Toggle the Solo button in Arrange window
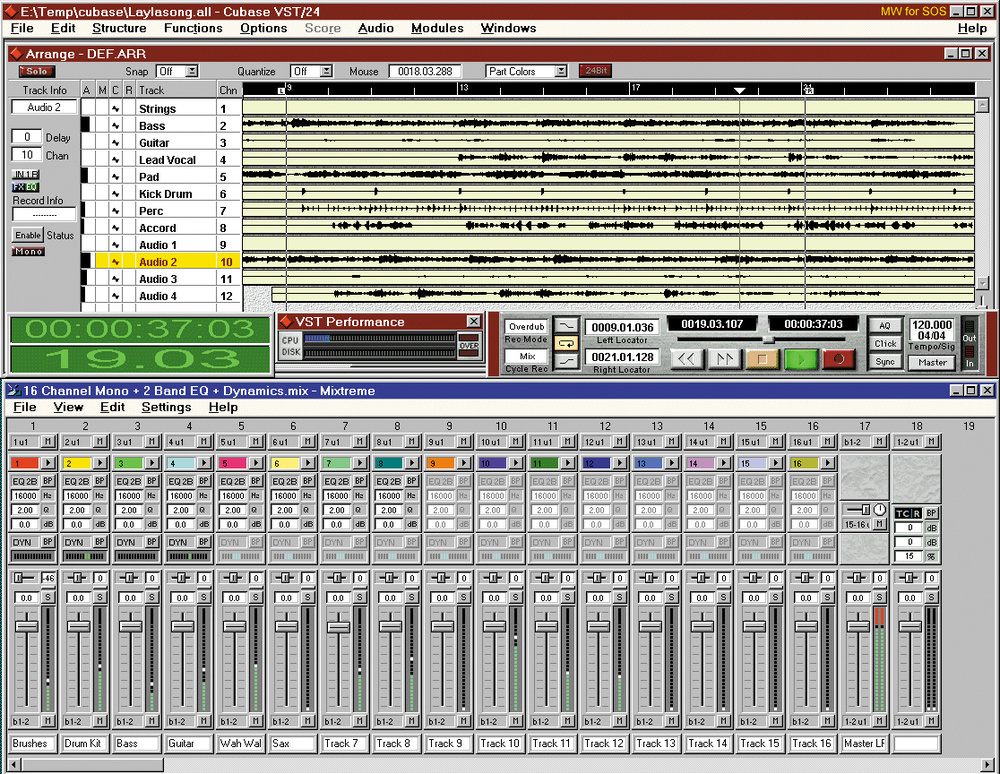 point(37,72)
